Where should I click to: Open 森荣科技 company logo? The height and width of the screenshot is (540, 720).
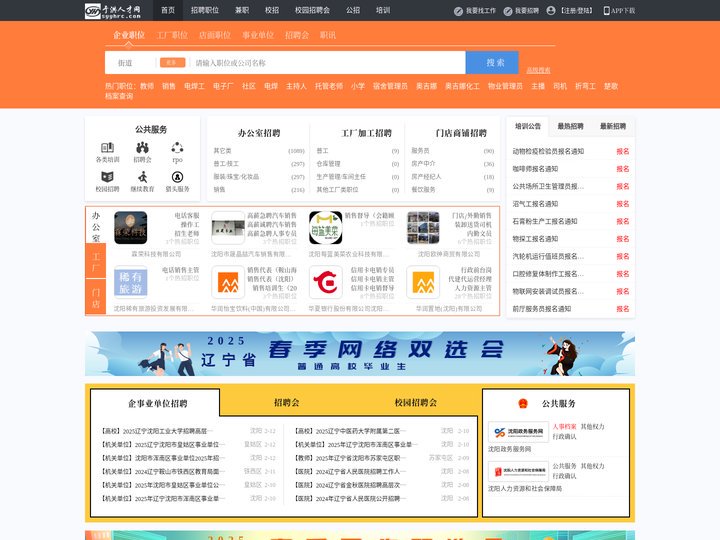130,227
